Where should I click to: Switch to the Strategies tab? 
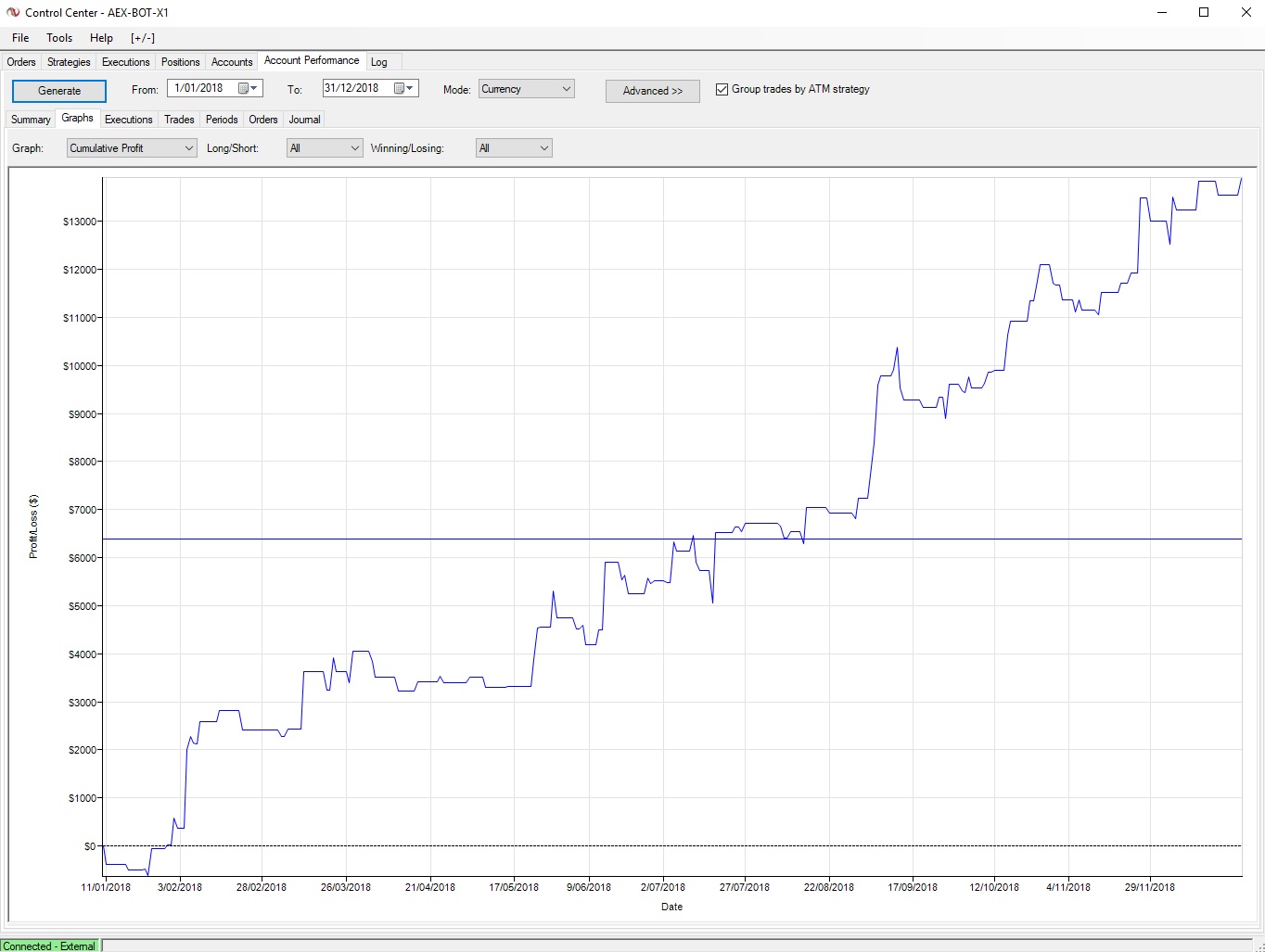(x=69, y=62)
